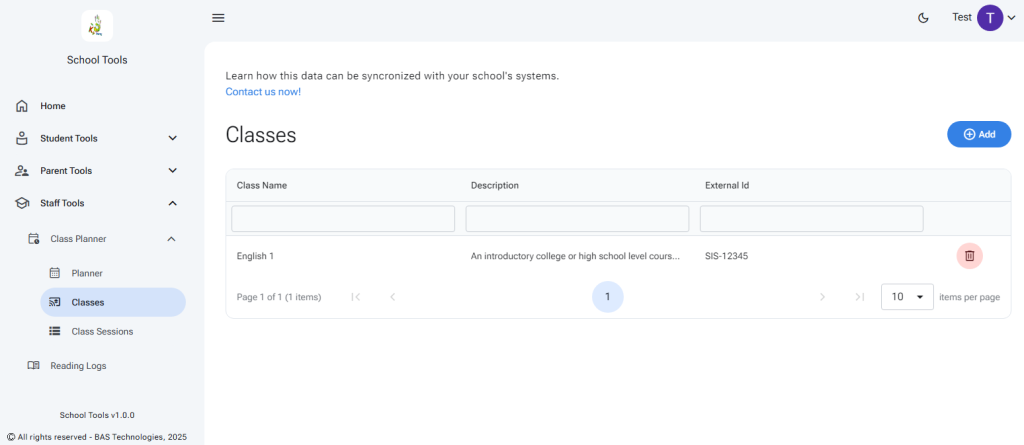Open Class Sessions in sidebar
1024x445 pixels.
click(x=102, y=331)
